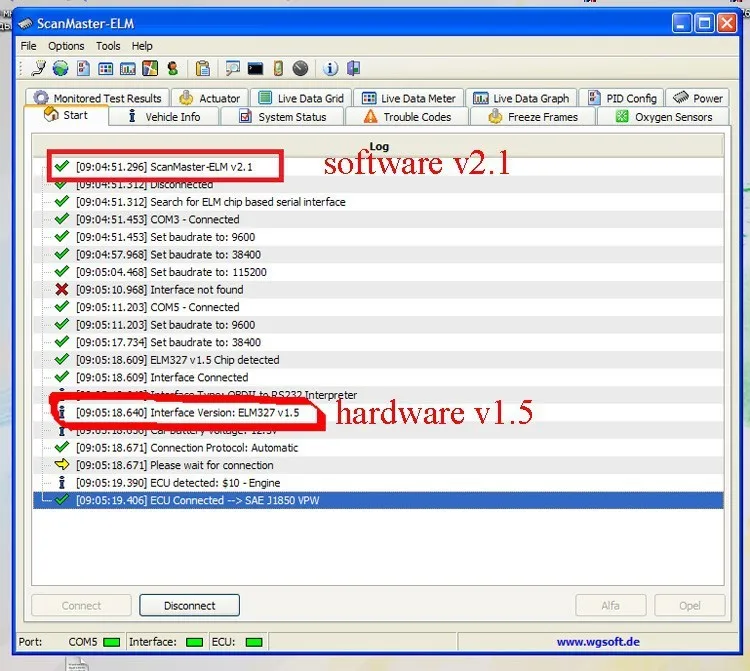Viewport: 750px width, 671px height.
Task: Click the COM5 port status indicator
Action: 111,642
